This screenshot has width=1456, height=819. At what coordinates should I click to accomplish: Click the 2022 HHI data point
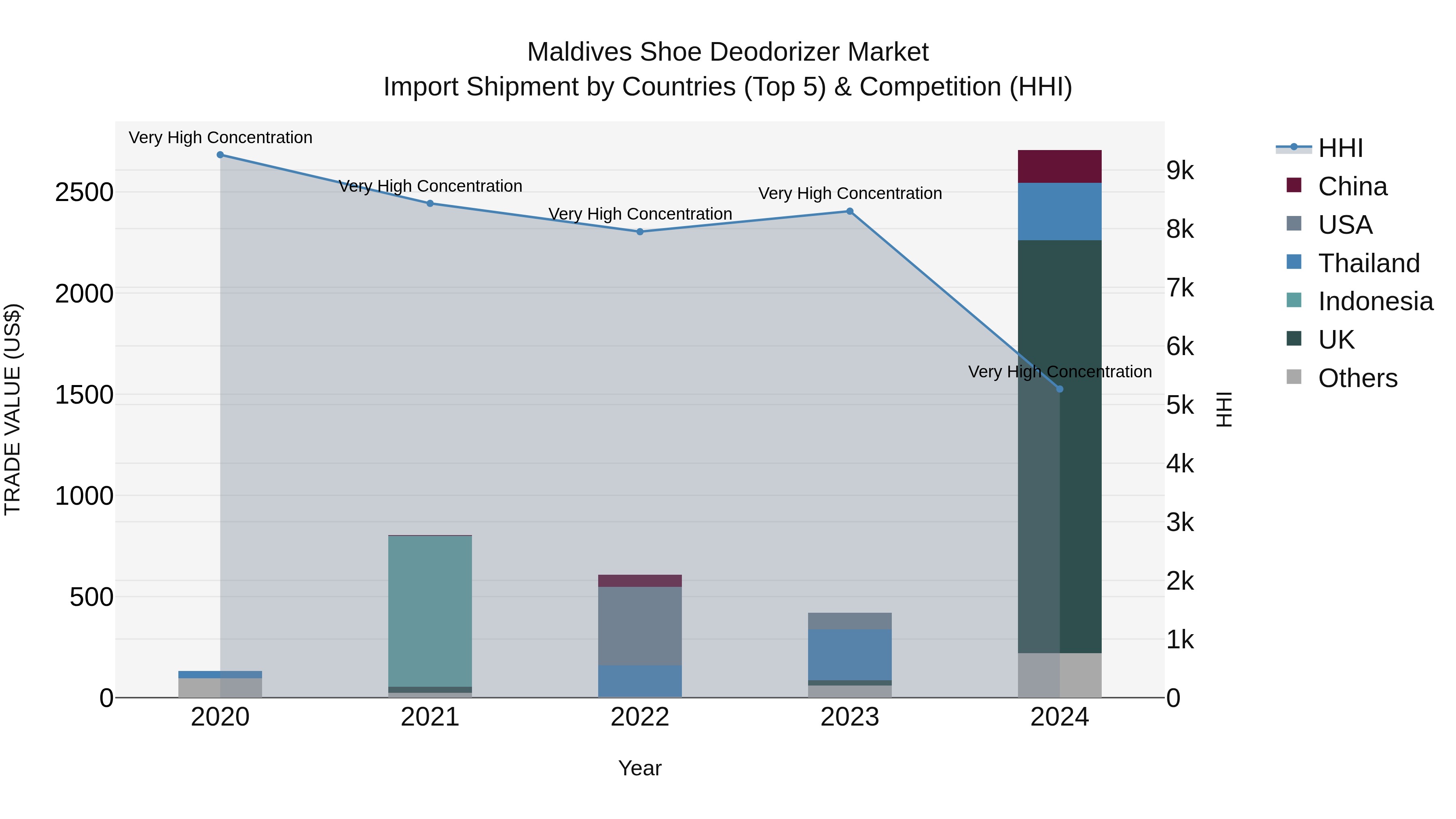[x=640, y=232]
